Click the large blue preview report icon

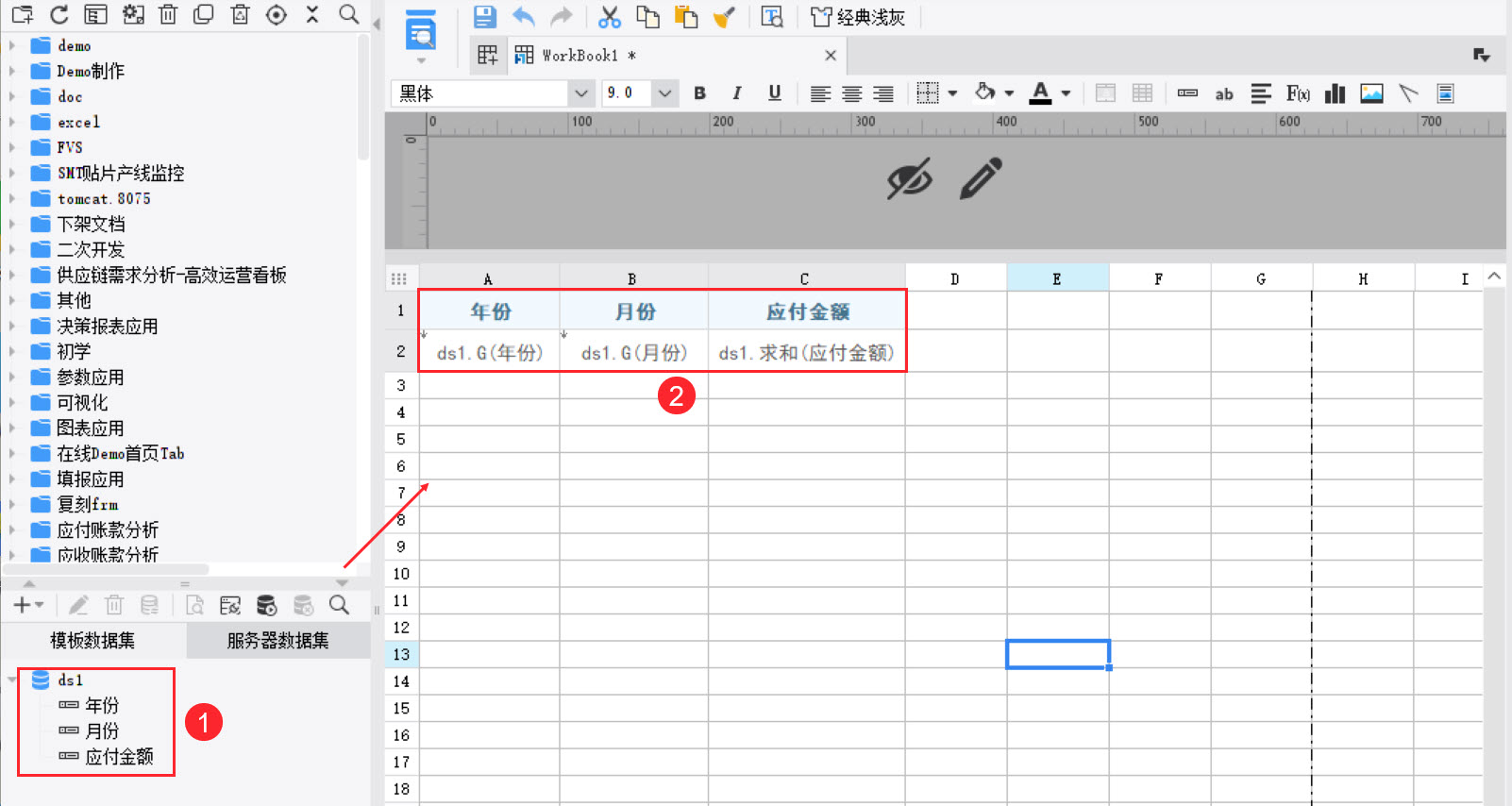click(x=421, y=30)
